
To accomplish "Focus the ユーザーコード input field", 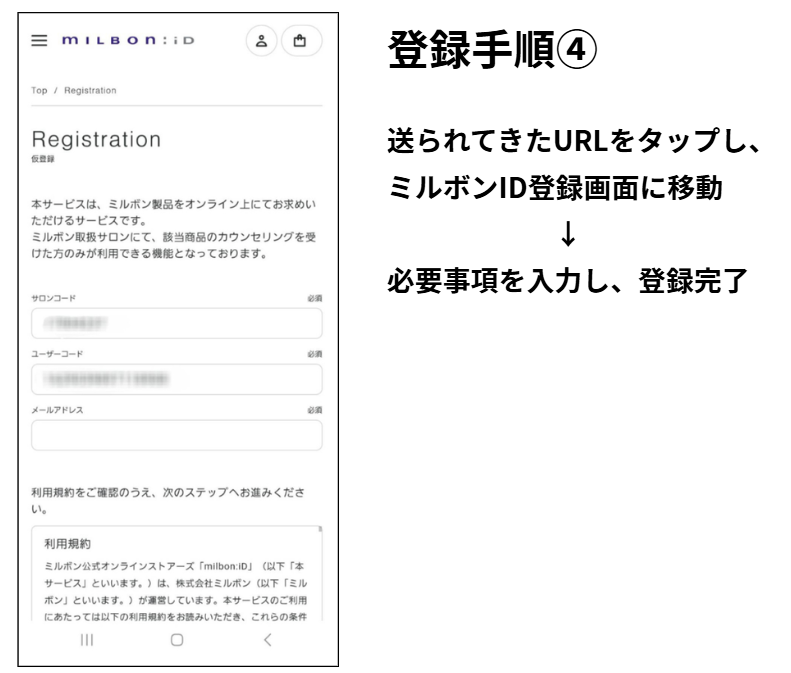I will click(x=177, y=379).
